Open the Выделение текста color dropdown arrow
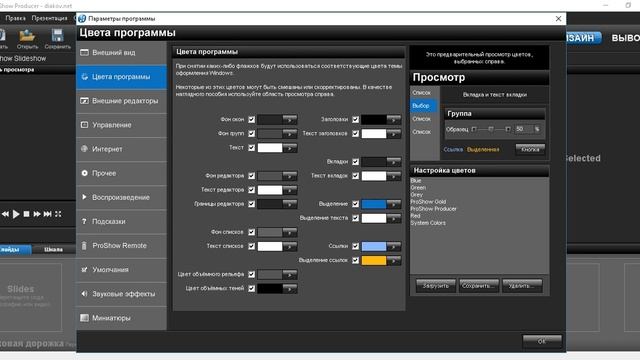The width and height of the screenshot is (640, 360). pos(394,218)
